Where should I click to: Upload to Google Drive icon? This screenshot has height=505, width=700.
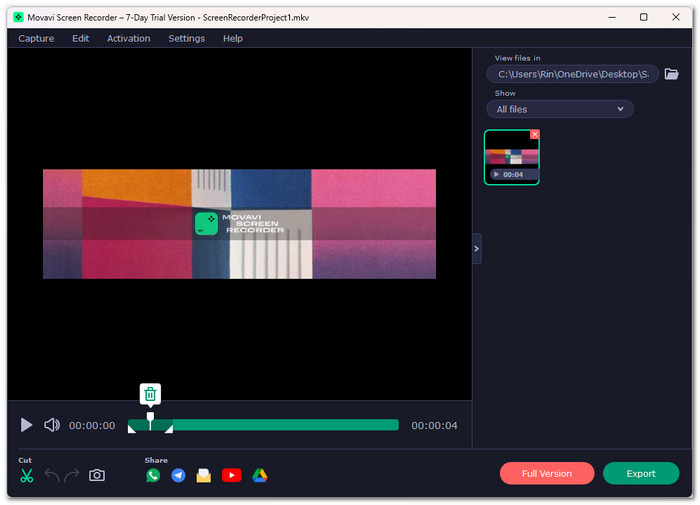pyautogui.click(x=260, y=476)
